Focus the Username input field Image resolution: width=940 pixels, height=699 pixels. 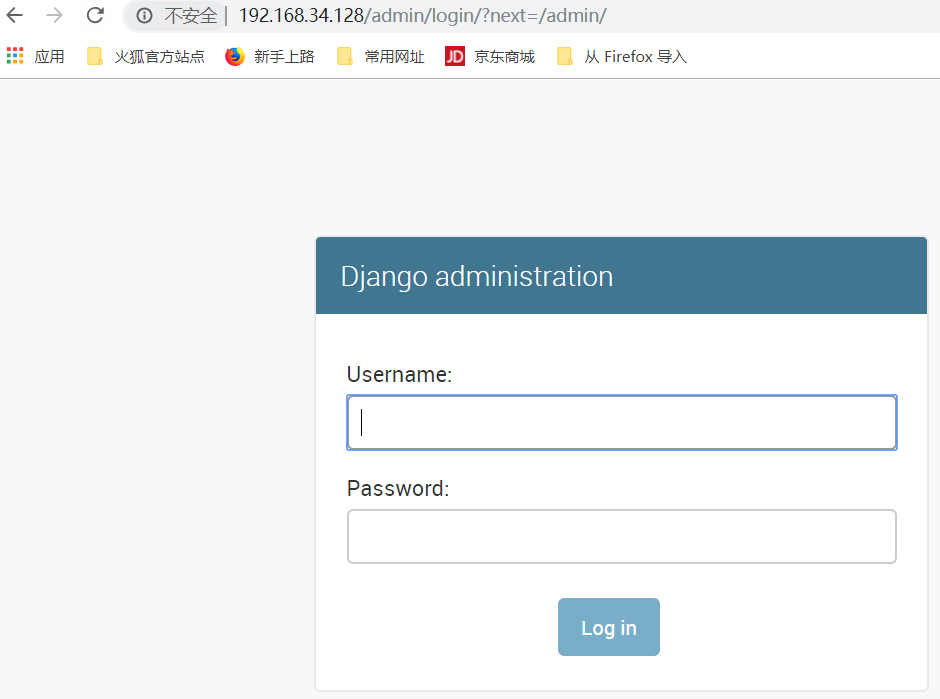pos(622,423)
